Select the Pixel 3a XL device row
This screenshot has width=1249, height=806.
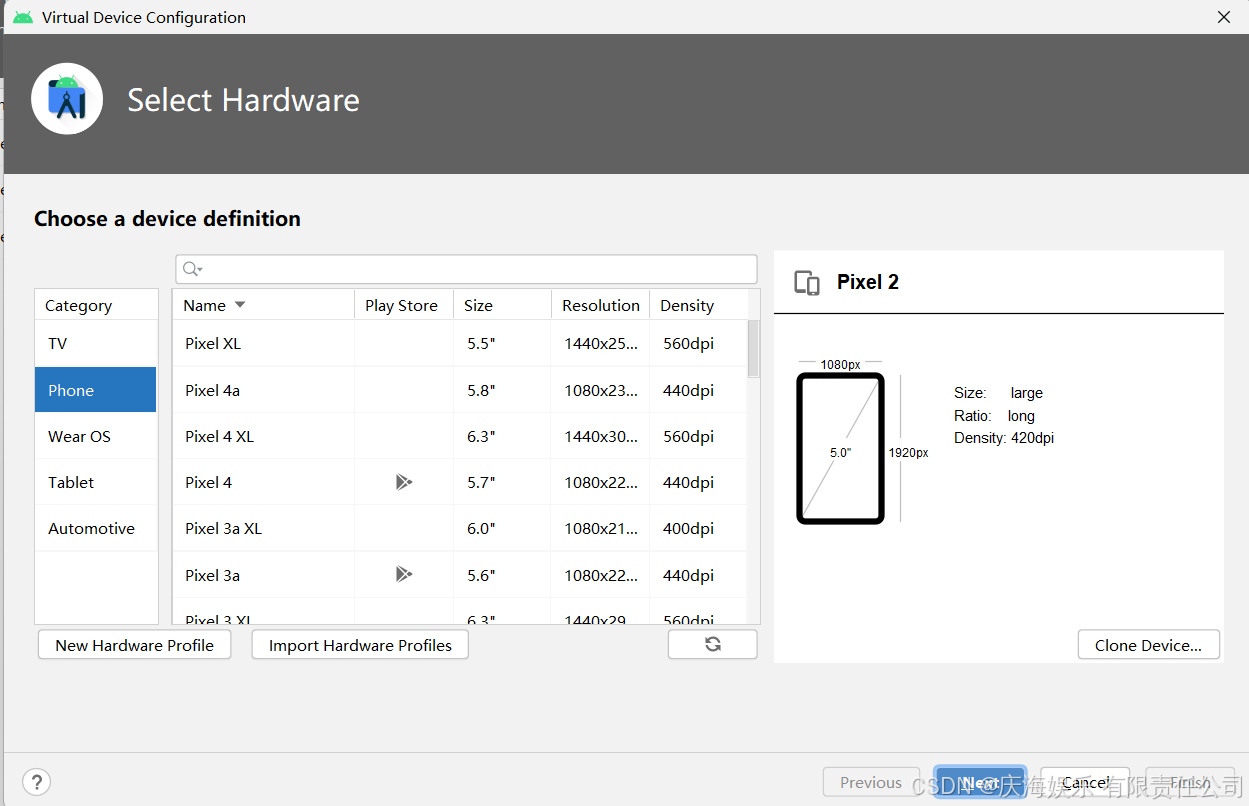click(x=460, y=528)
